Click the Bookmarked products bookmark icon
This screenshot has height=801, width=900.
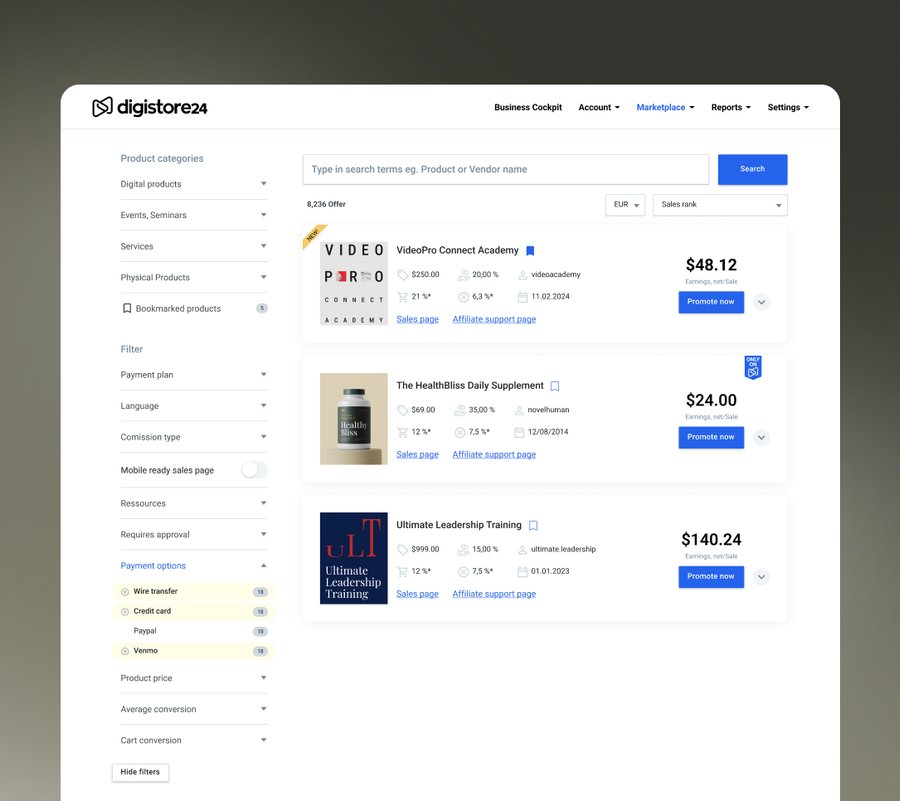(127, 308)
